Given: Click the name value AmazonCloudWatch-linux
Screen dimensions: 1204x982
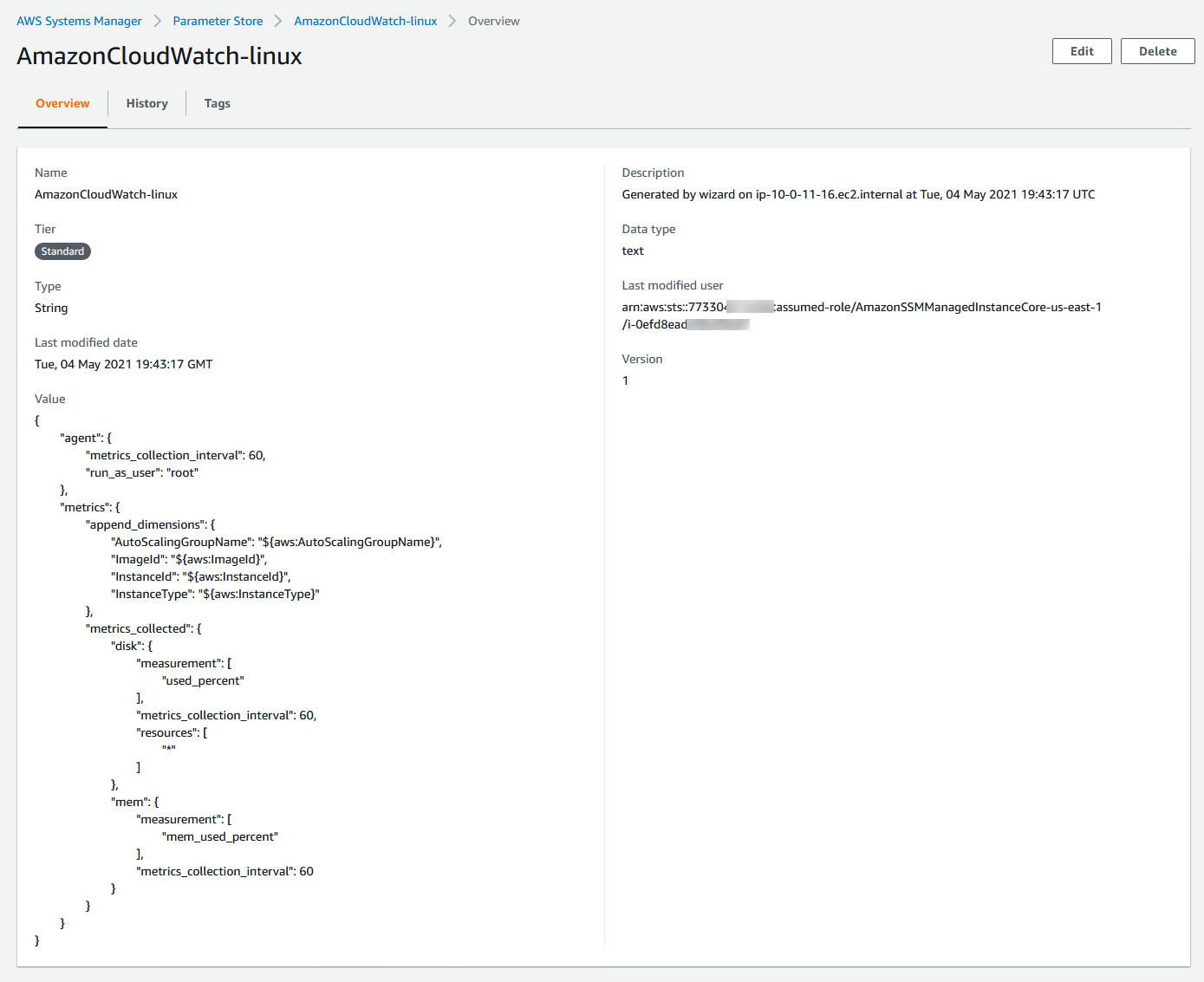Looking at the screenshot, I should click(x=106, y=194).
